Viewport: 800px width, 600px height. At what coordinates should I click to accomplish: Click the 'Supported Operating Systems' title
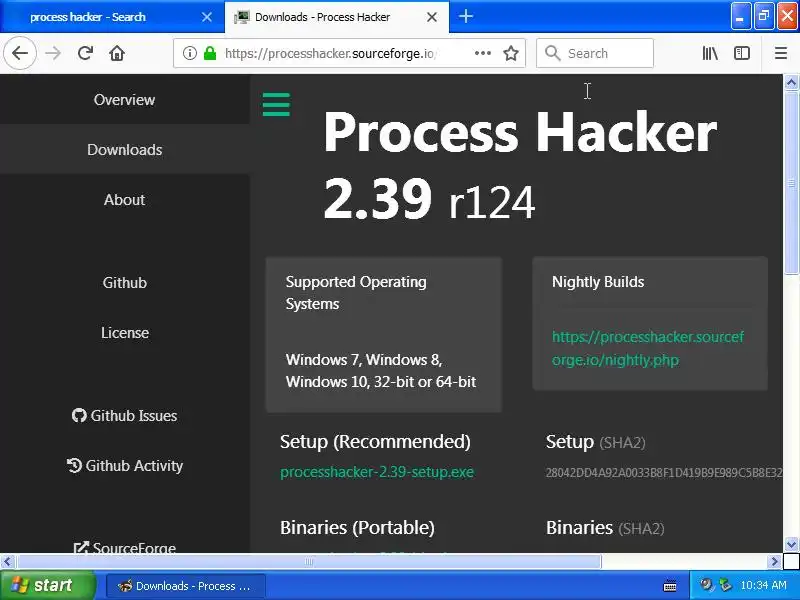(356, 292)
